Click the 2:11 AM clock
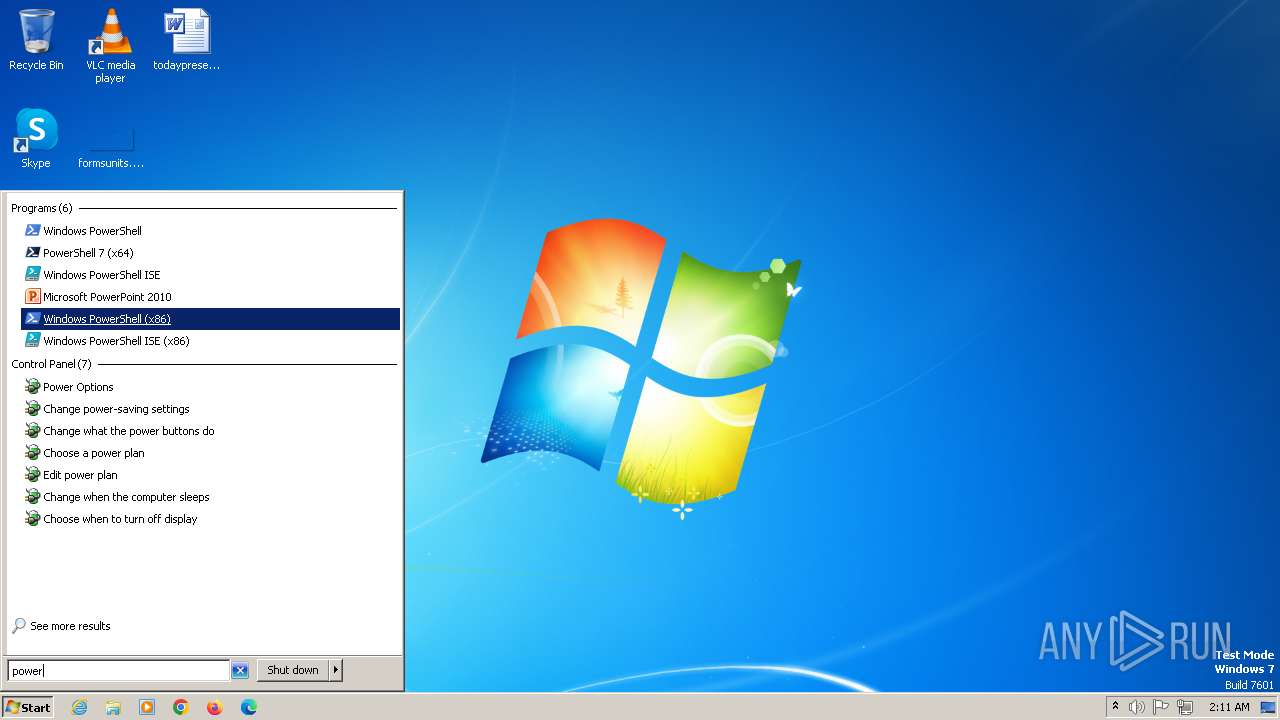 point(1229,707)
